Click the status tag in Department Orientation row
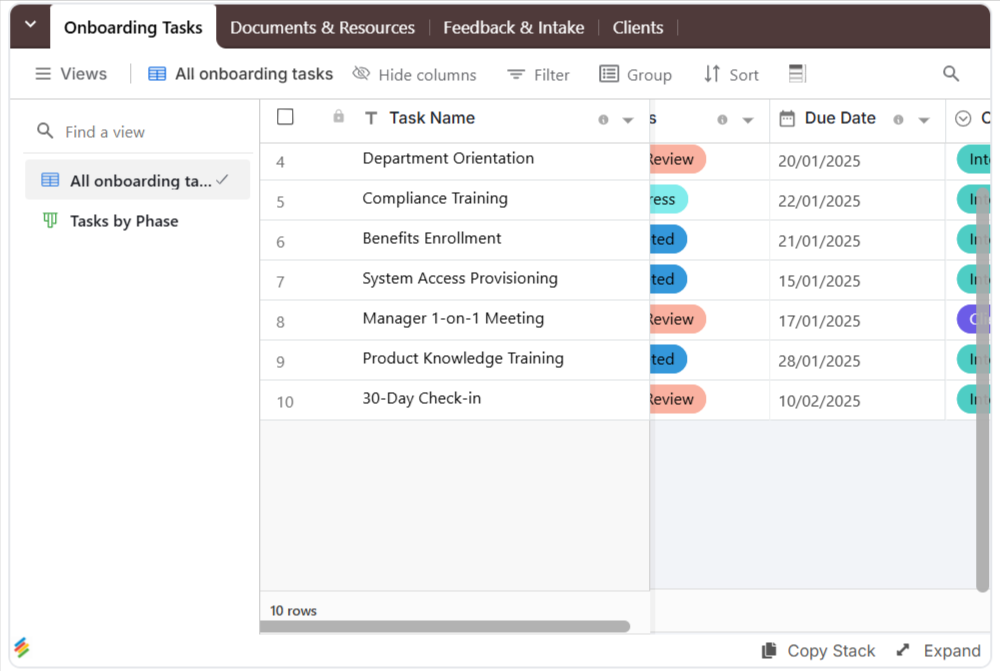 (677, 159)
